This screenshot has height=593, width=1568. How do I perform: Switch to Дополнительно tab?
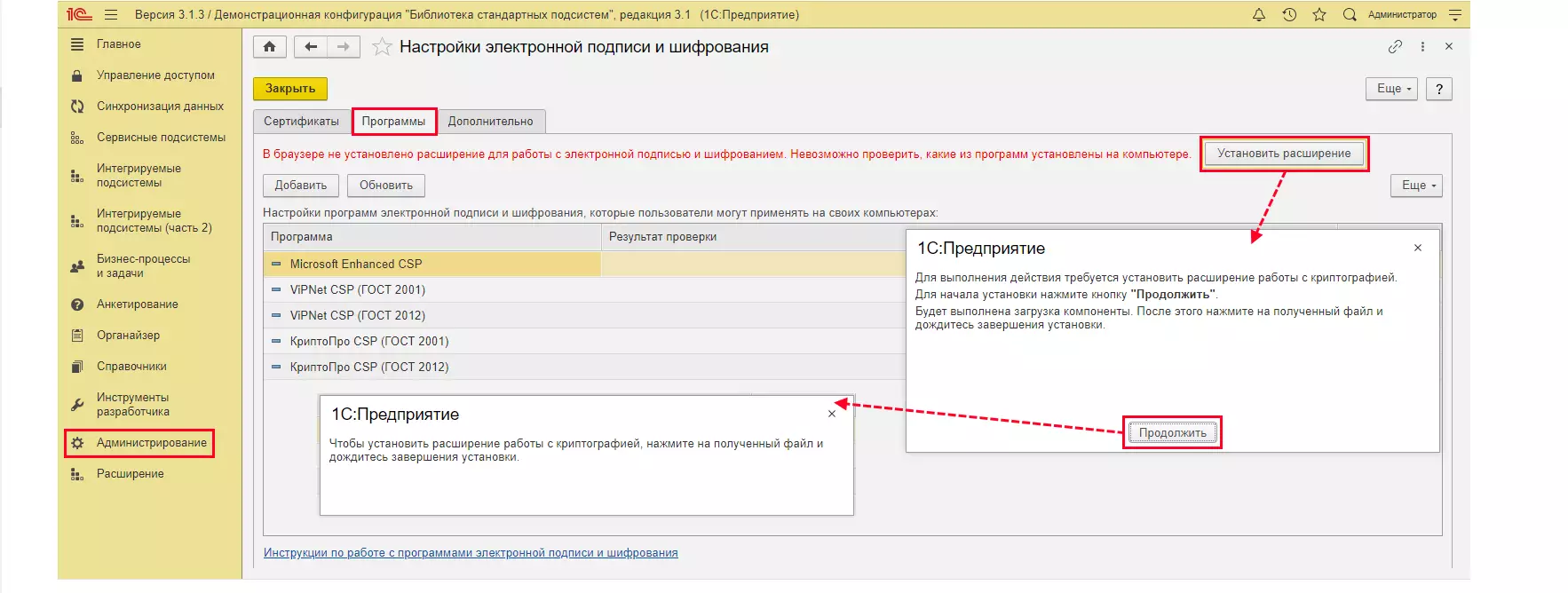tap(491, 122)
